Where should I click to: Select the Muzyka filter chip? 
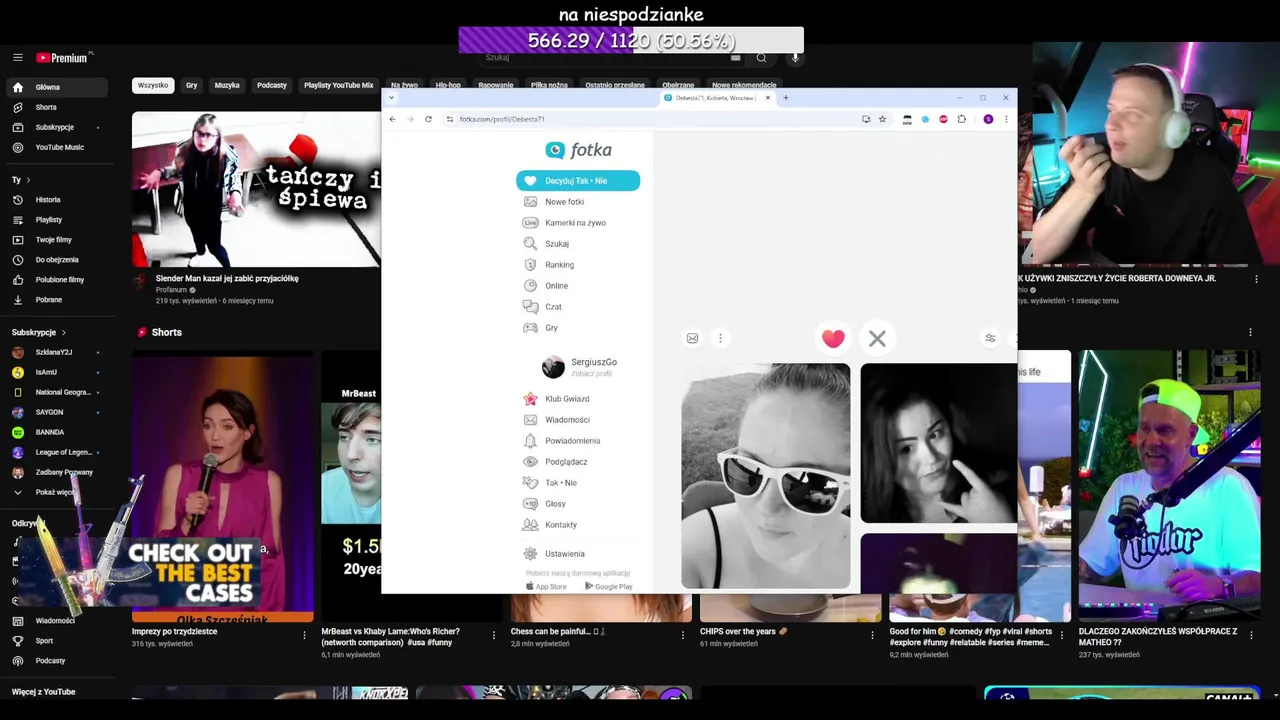coord(227,85)
